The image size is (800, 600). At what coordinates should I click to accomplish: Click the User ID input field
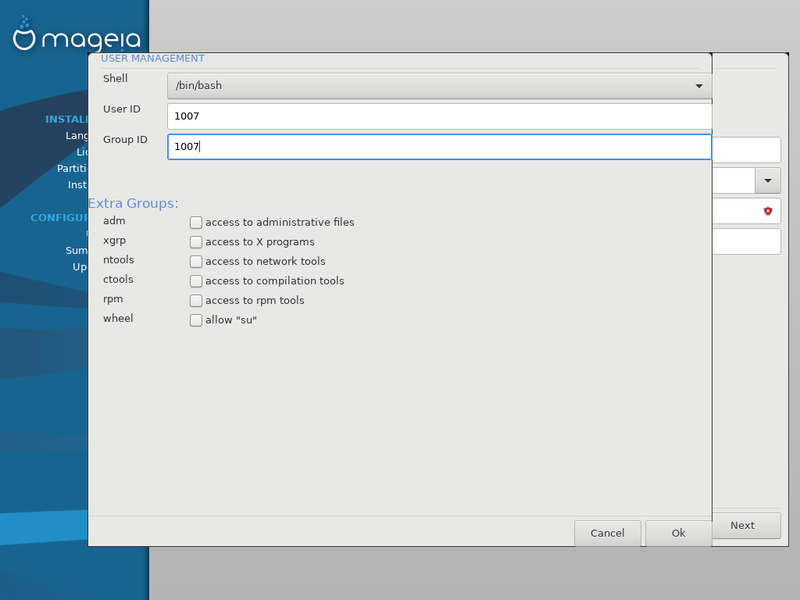click(x=439, y=116)
